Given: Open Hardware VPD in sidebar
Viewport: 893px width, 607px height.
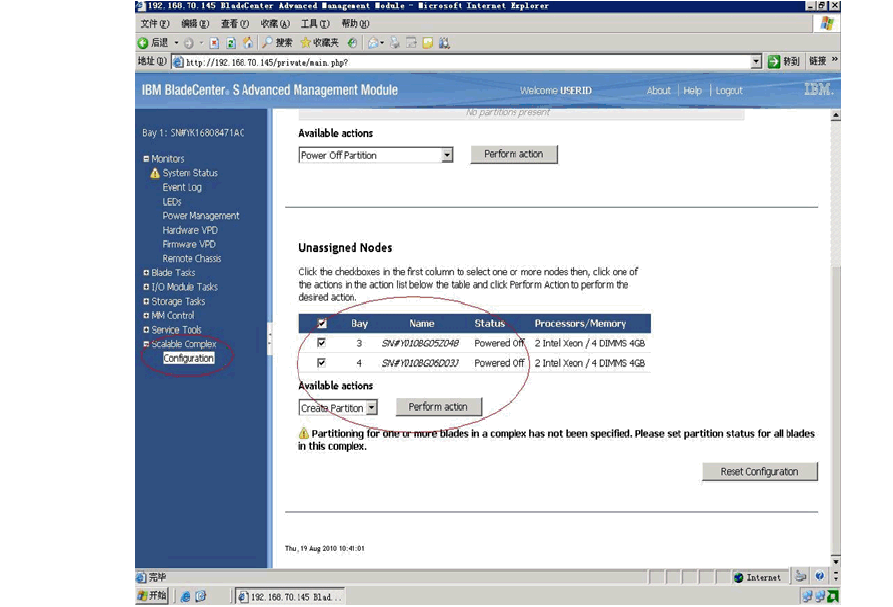Looking at the screenshot, I should point(190,230).
